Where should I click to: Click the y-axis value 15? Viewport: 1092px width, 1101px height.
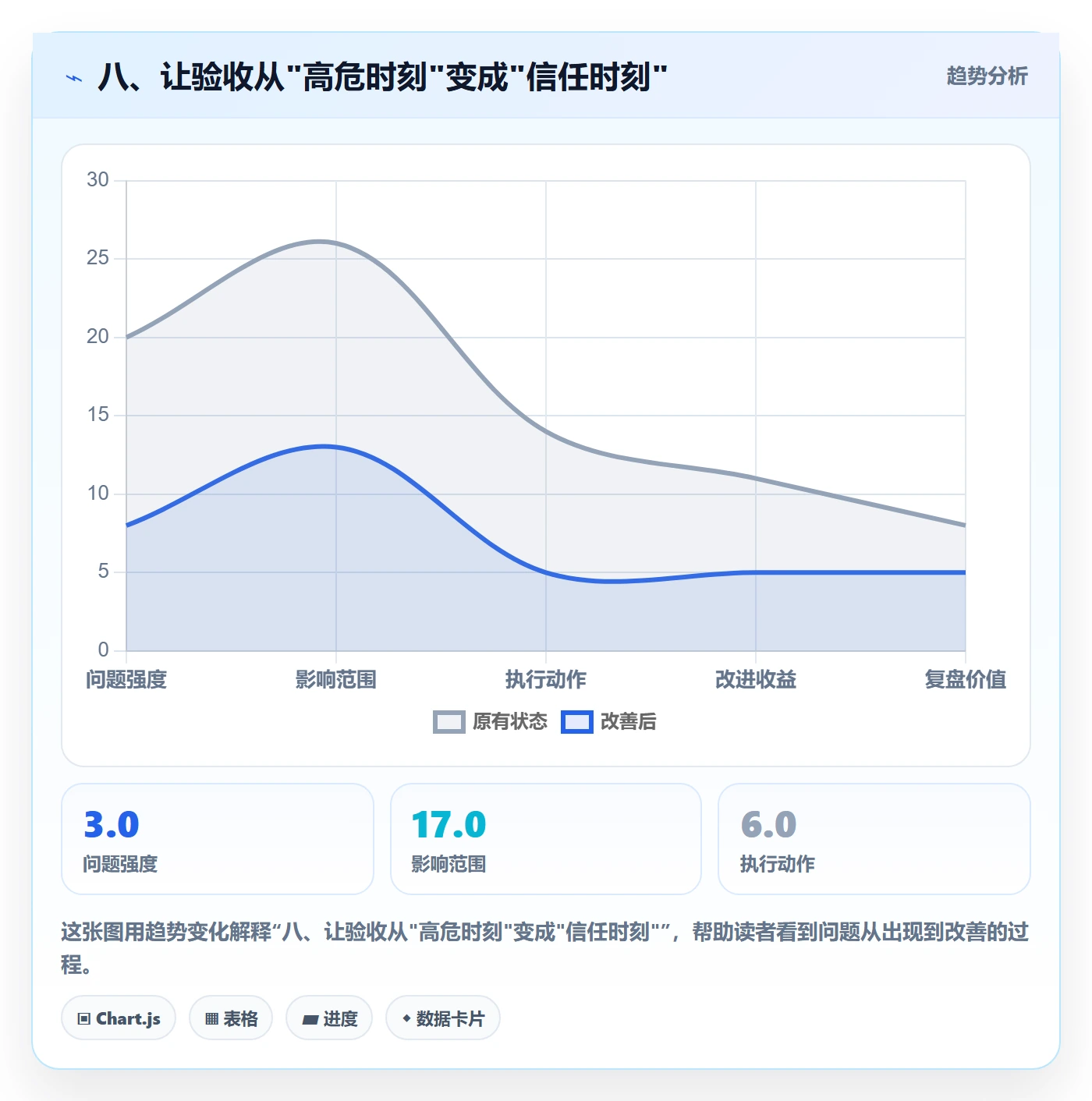coord(97,415)
